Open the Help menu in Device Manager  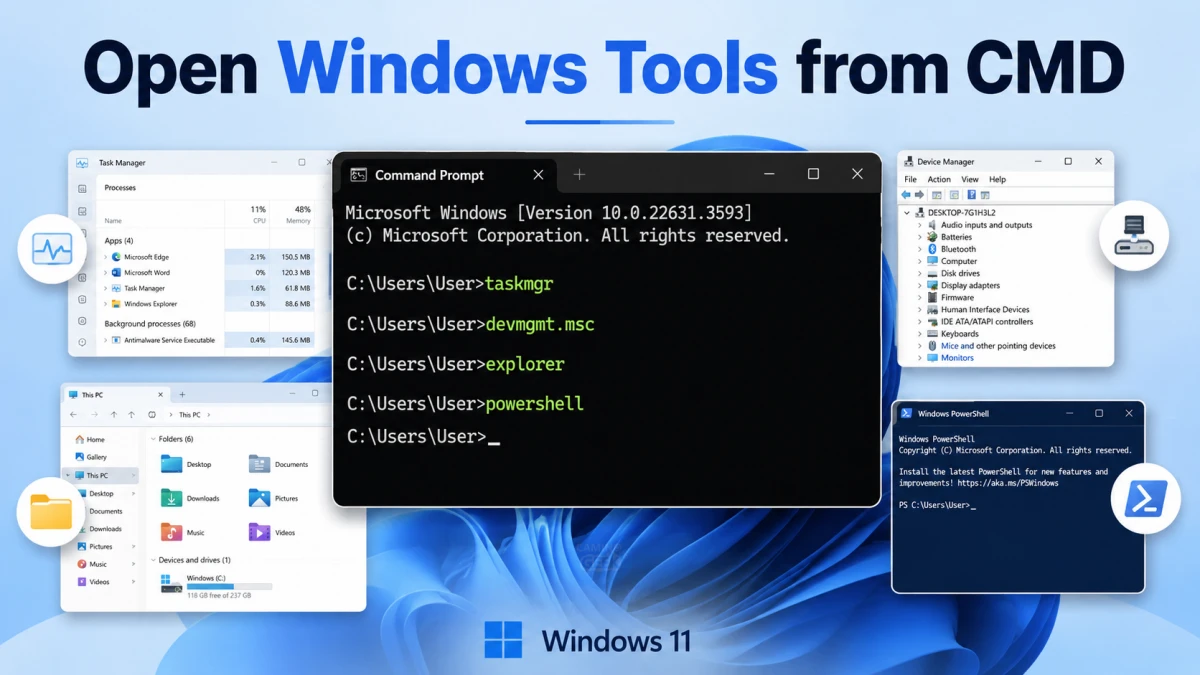[x=997, y=180]
